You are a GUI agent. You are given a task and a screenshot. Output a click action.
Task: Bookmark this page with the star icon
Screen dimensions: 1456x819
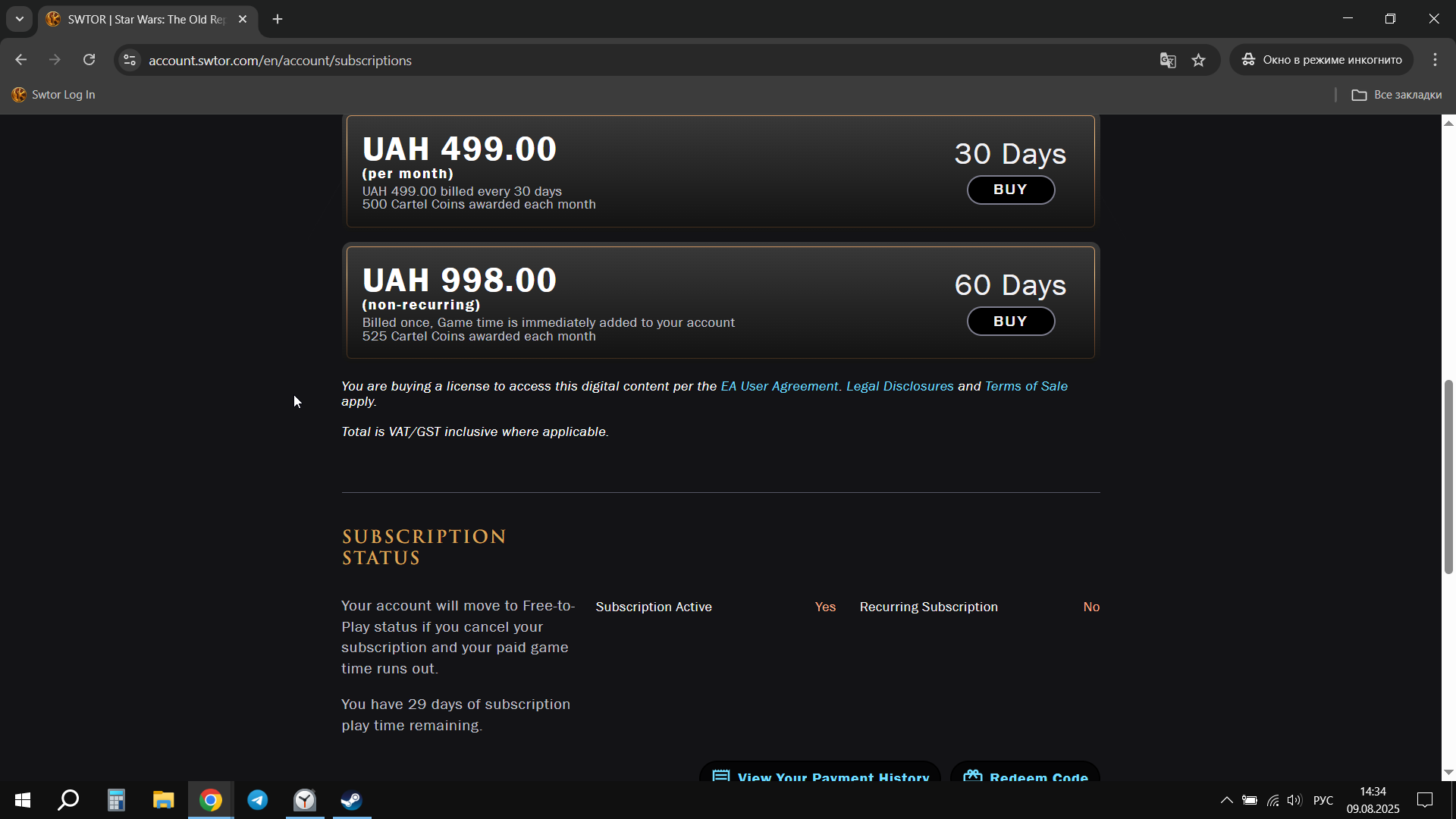point(1198,60)
